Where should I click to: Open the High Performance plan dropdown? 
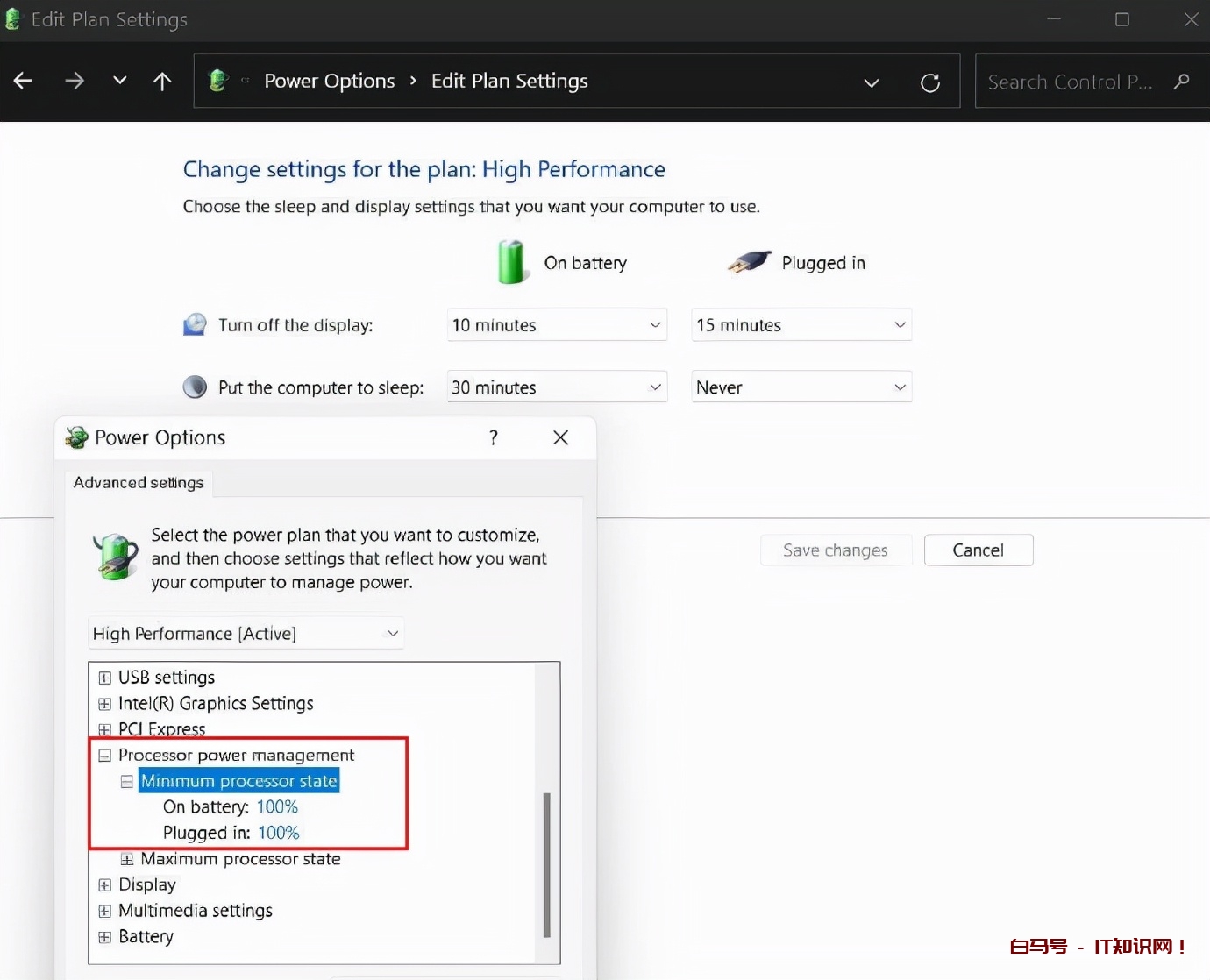[x=246, y=633]
